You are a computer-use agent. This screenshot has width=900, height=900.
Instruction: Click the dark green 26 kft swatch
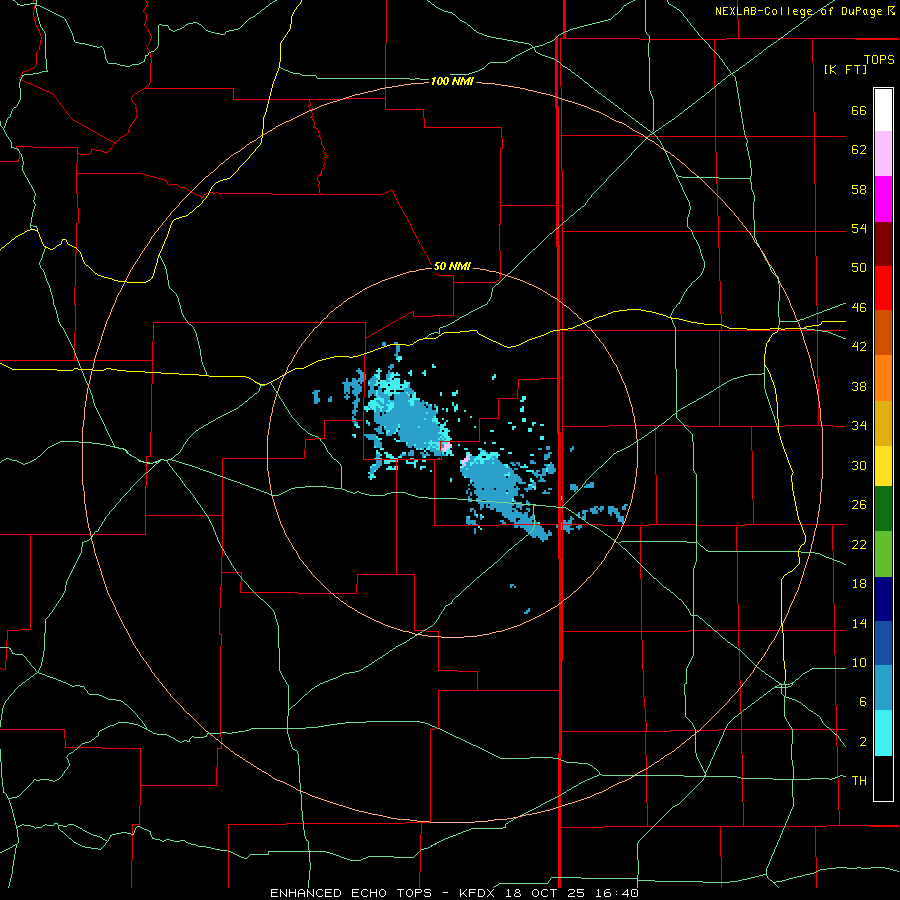click(883, 509)
